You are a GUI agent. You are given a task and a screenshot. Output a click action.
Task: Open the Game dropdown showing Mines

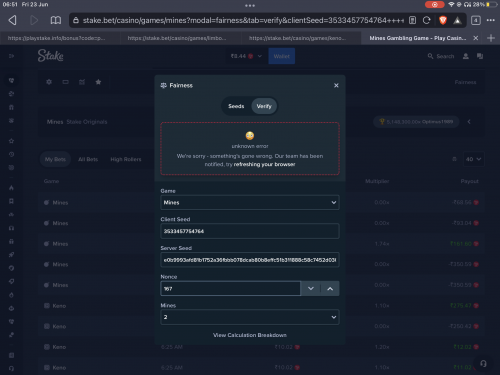tap(250, 202)
